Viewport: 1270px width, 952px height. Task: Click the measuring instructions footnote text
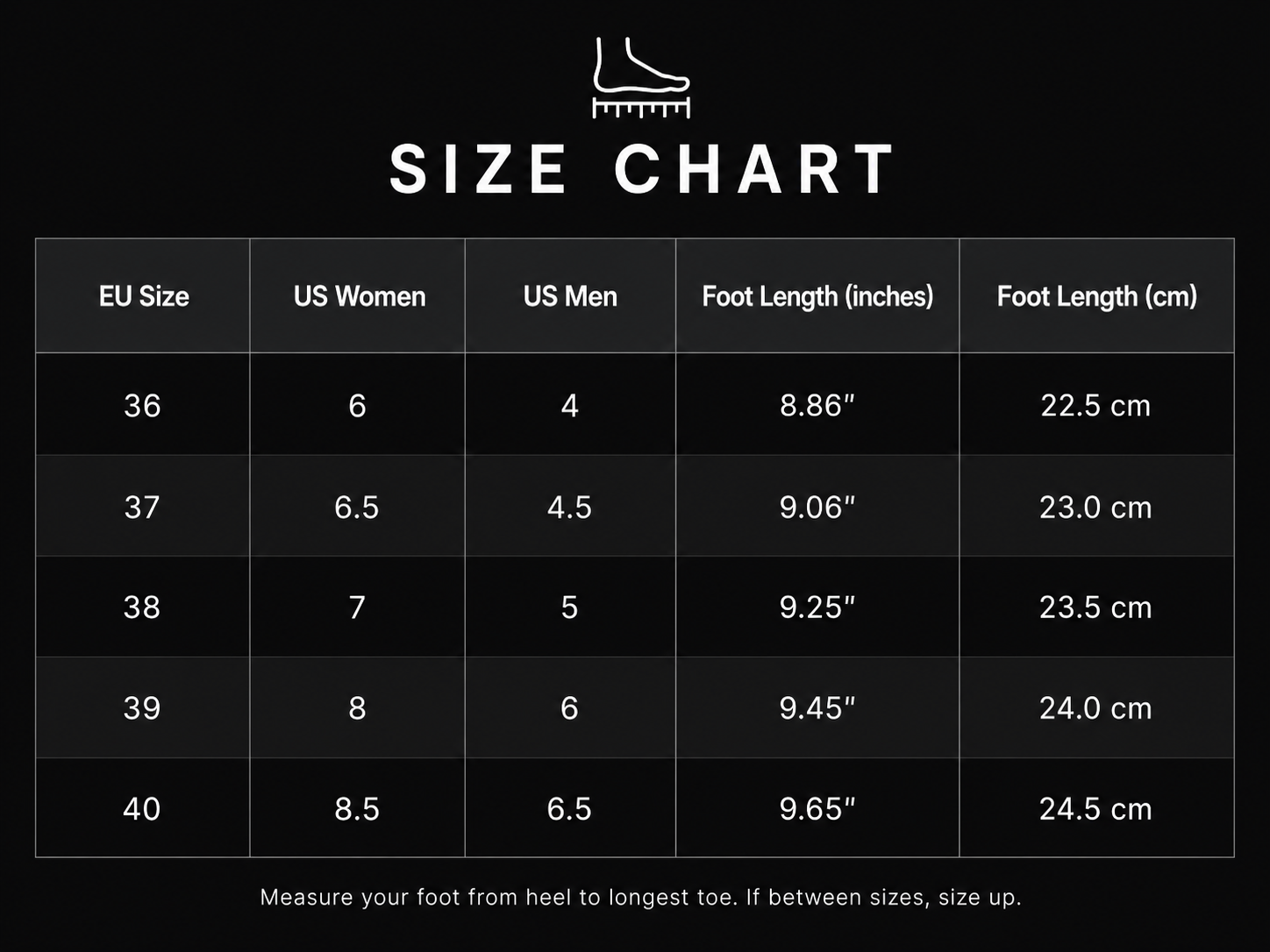click(641, 898)
